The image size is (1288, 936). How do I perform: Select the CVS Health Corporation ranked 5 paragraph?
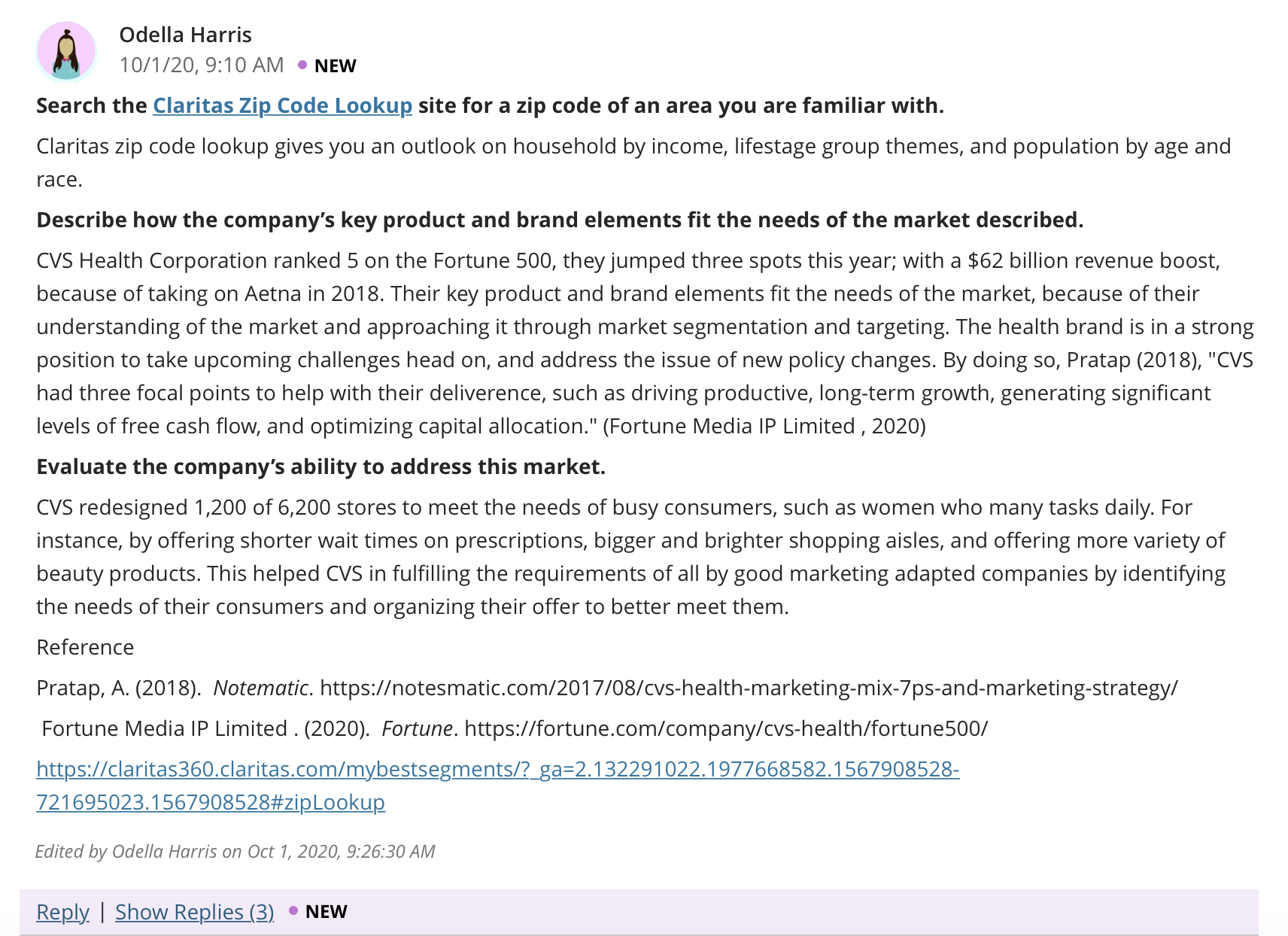tap(645, 343)
